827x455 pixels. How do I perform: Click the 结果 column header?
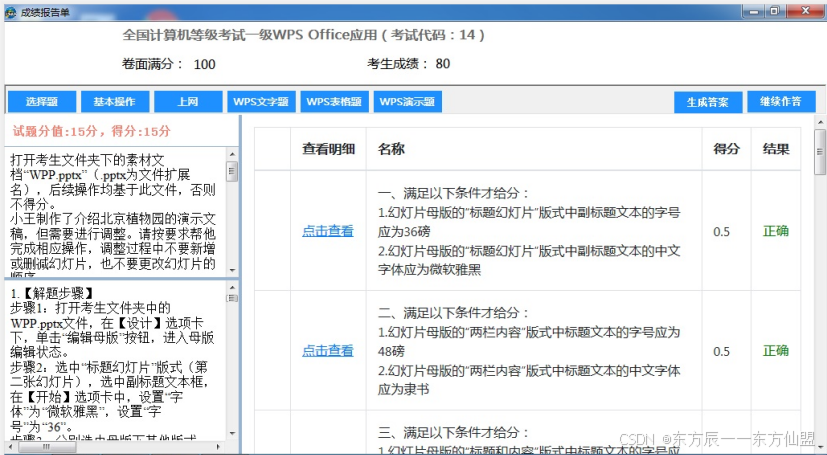point(776,149)
